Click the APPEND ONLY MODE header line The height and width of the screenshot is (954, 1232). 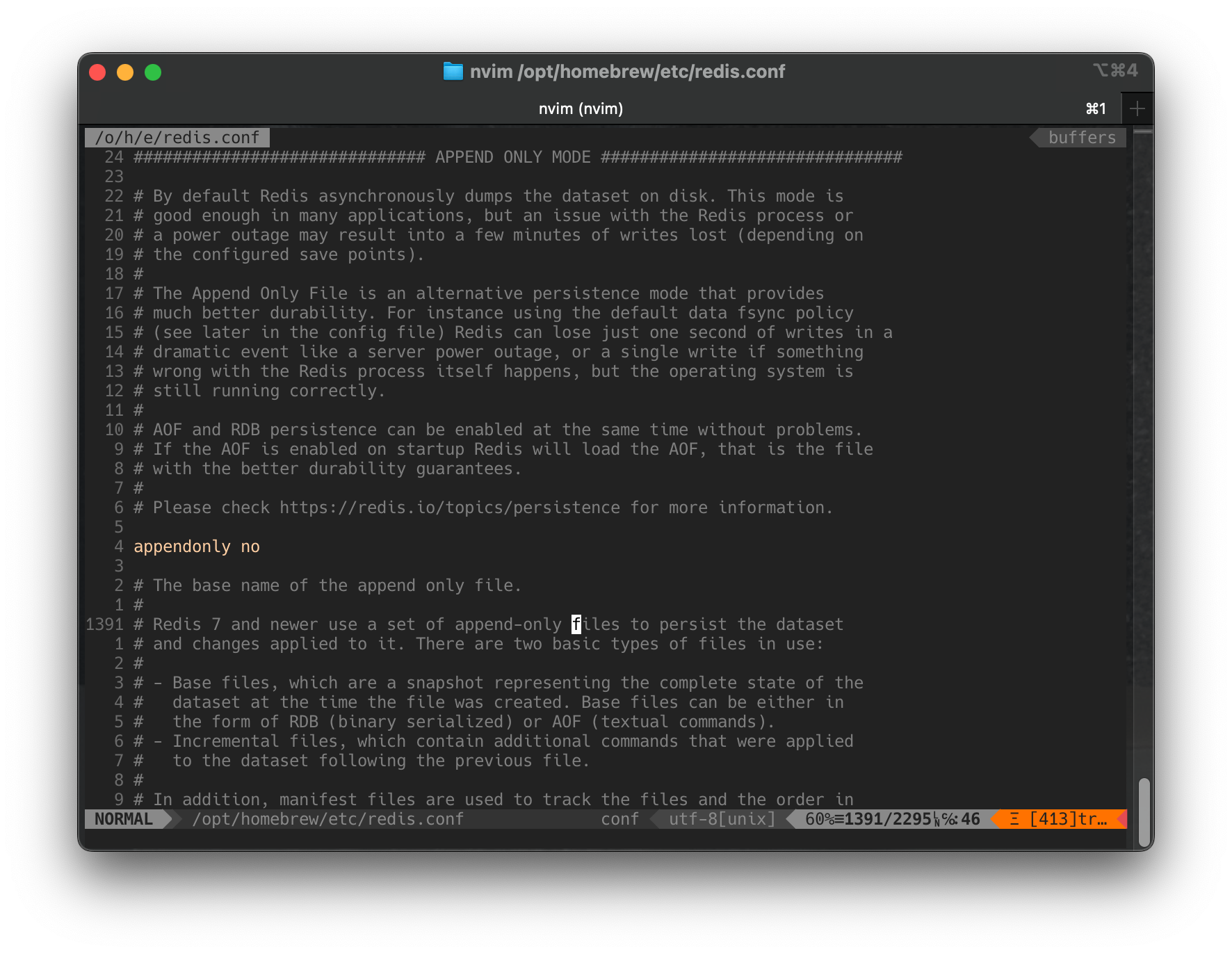click(518, 157)
